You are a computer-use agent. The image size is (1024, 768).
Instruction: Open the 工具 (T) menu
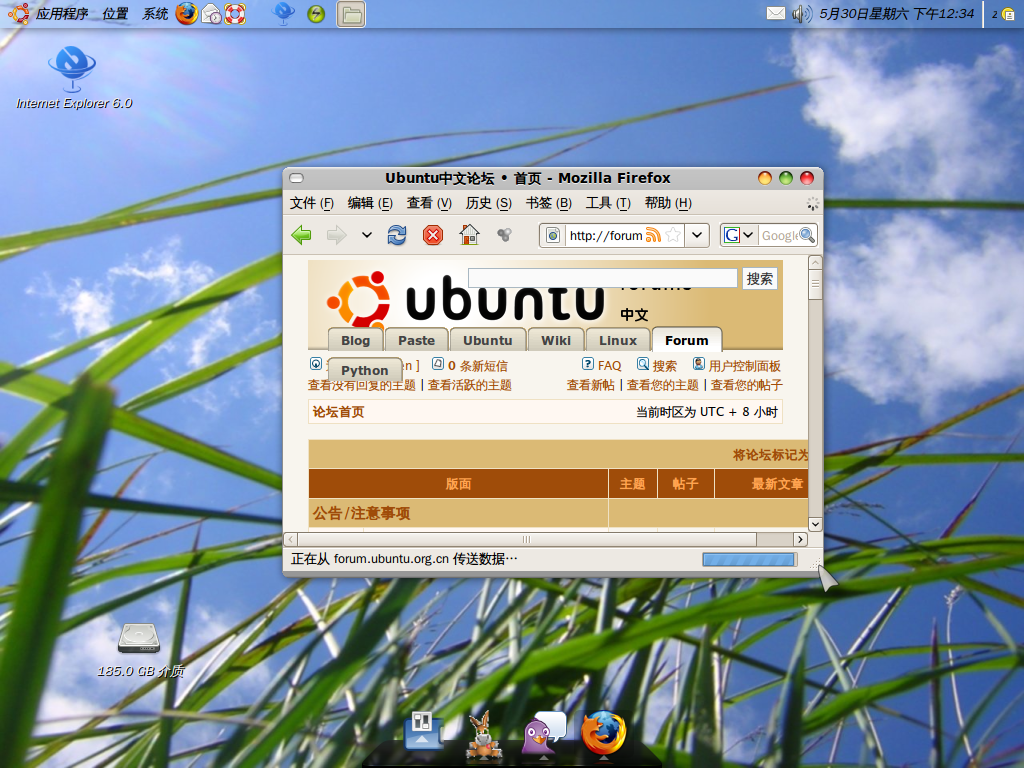pyautogui.click(x=608, y=203)
